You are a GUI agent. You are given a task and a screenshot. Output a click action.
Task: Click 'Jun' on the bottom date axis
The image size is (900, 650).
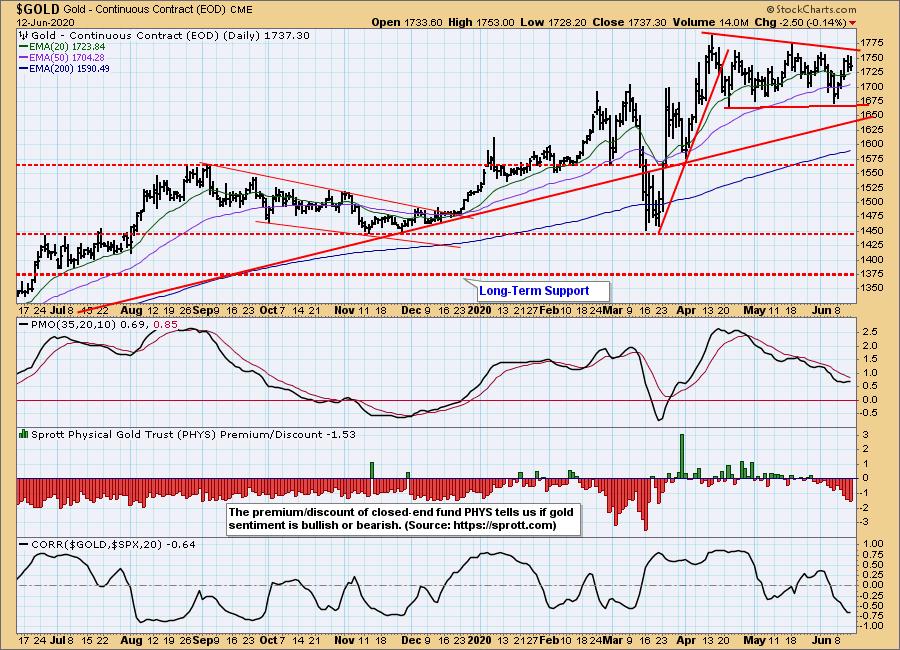tap(822, 639)
